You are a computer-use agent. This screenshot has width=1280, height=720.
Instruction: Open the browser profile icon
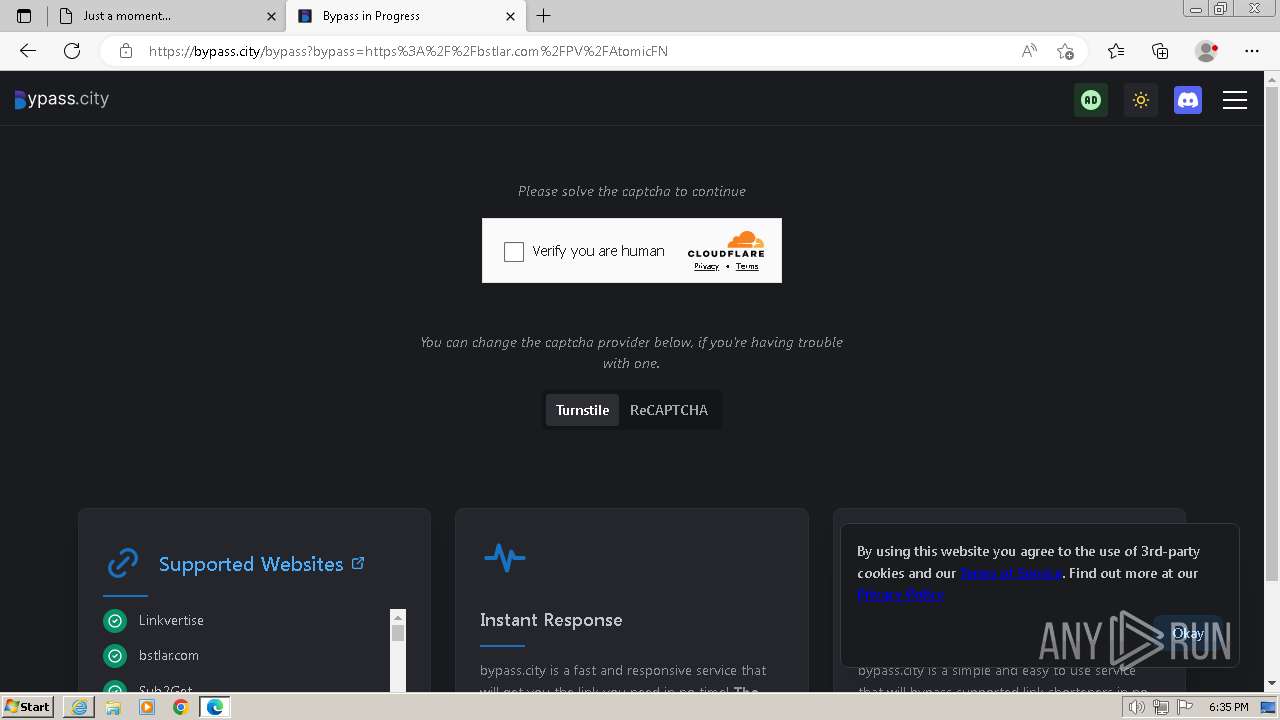pos(1206,51)
